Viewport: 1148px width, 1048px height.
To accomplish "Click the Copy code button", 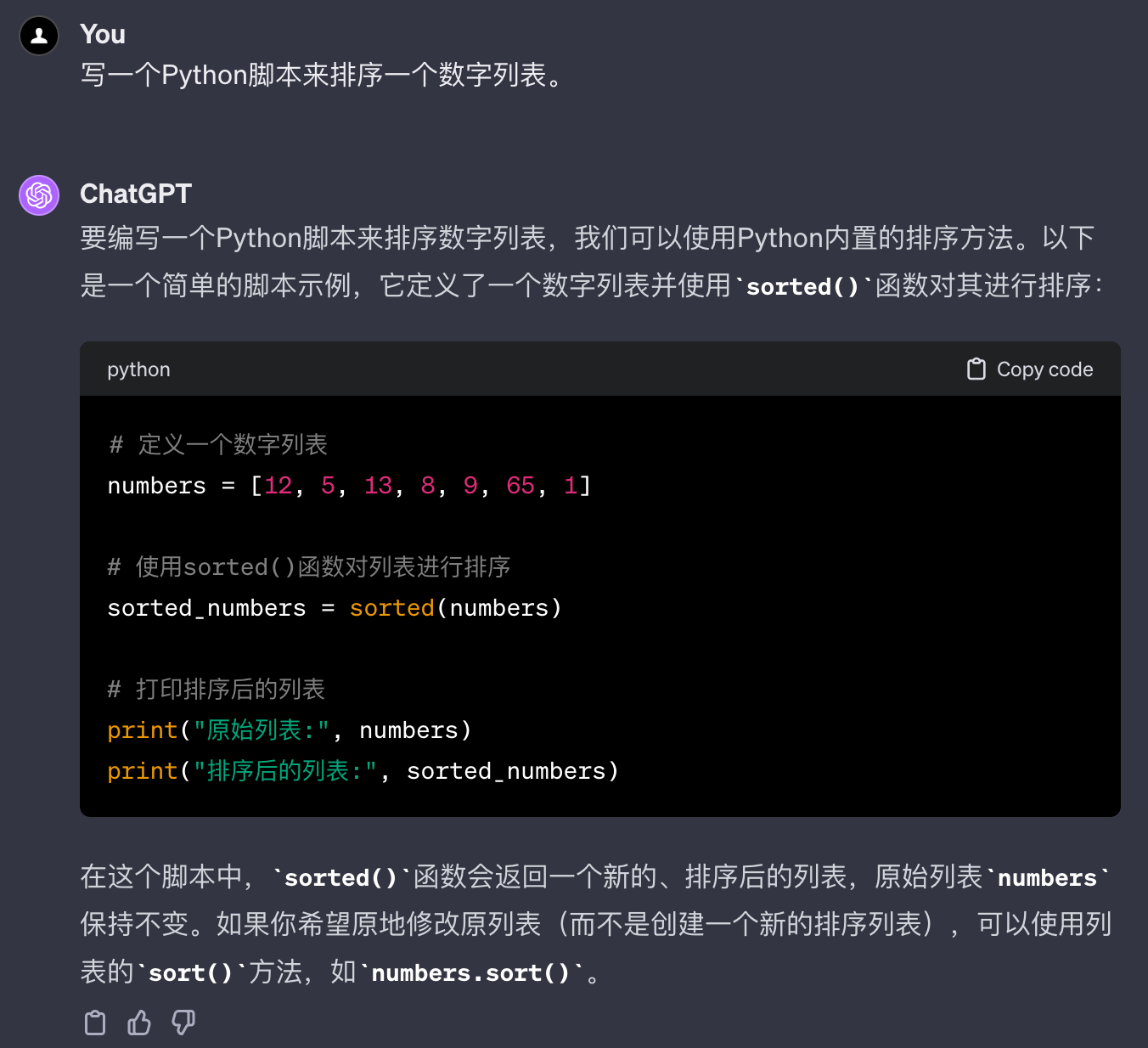I will click(1030, 369).
